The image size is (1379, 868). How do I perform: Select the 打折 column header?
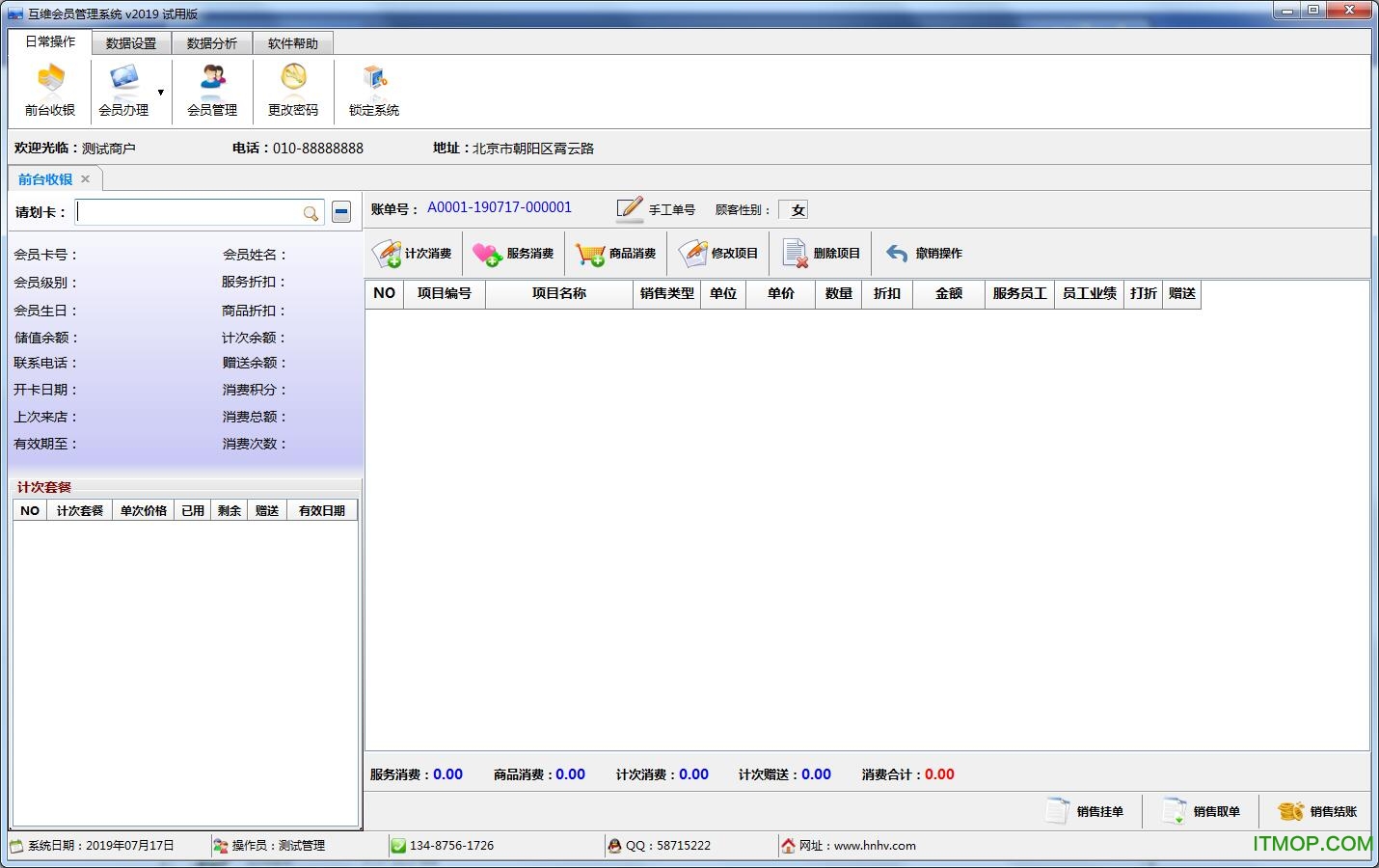[1144, 293]
